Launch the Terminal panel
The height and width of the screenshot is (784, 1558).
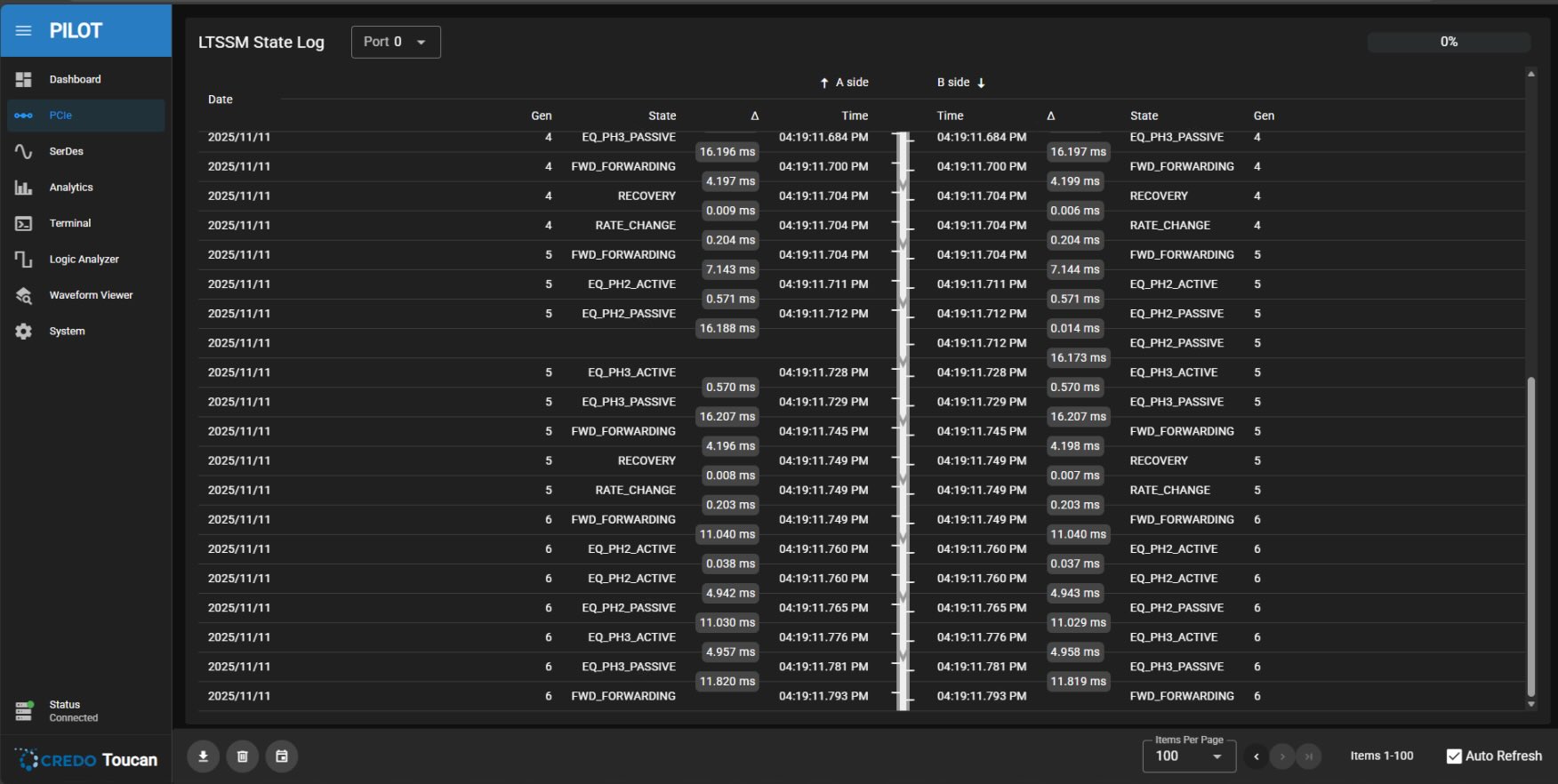tap(69, 224)
